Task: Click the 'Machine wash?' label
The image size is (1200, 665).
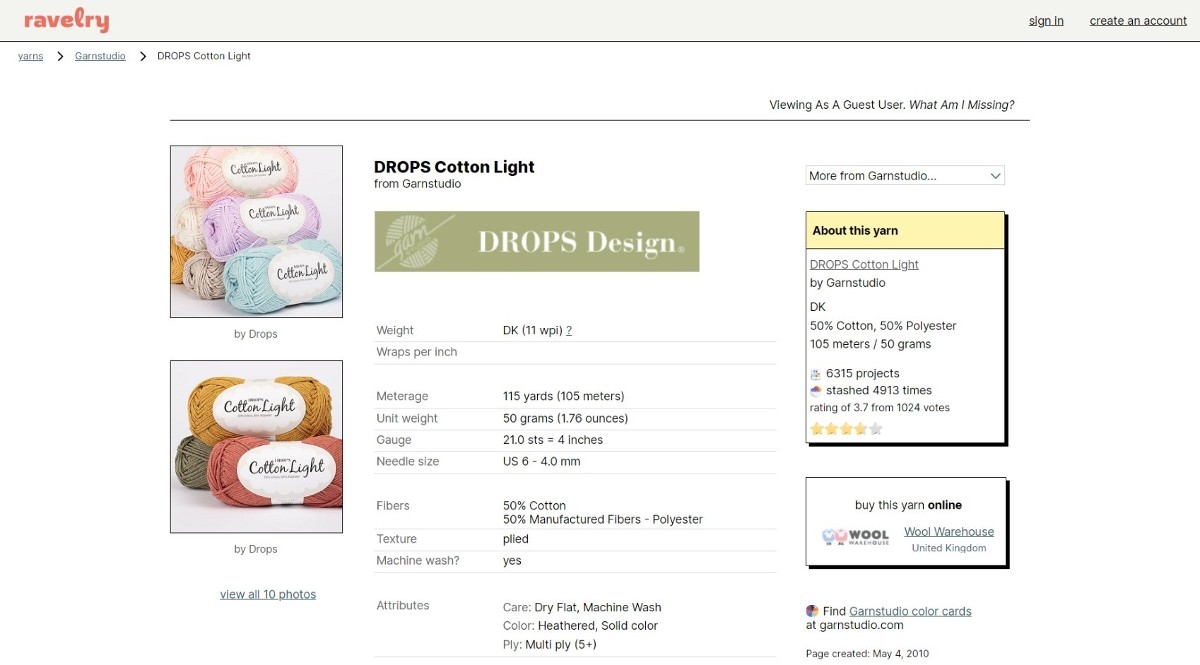Action: [x=418, y=561]
